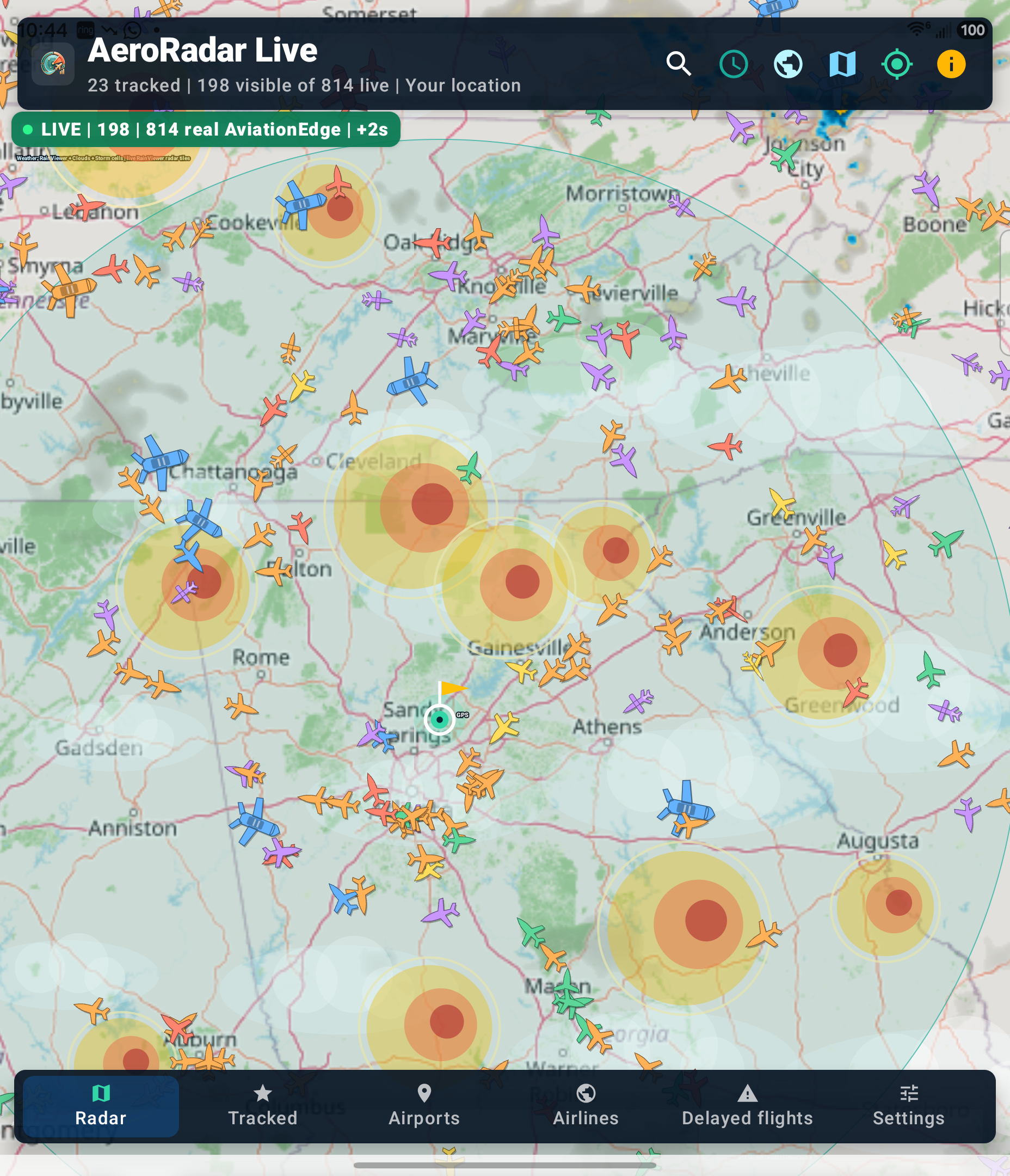
Task: Select large orange plane near Smyrna
Action: coord(68,291)
